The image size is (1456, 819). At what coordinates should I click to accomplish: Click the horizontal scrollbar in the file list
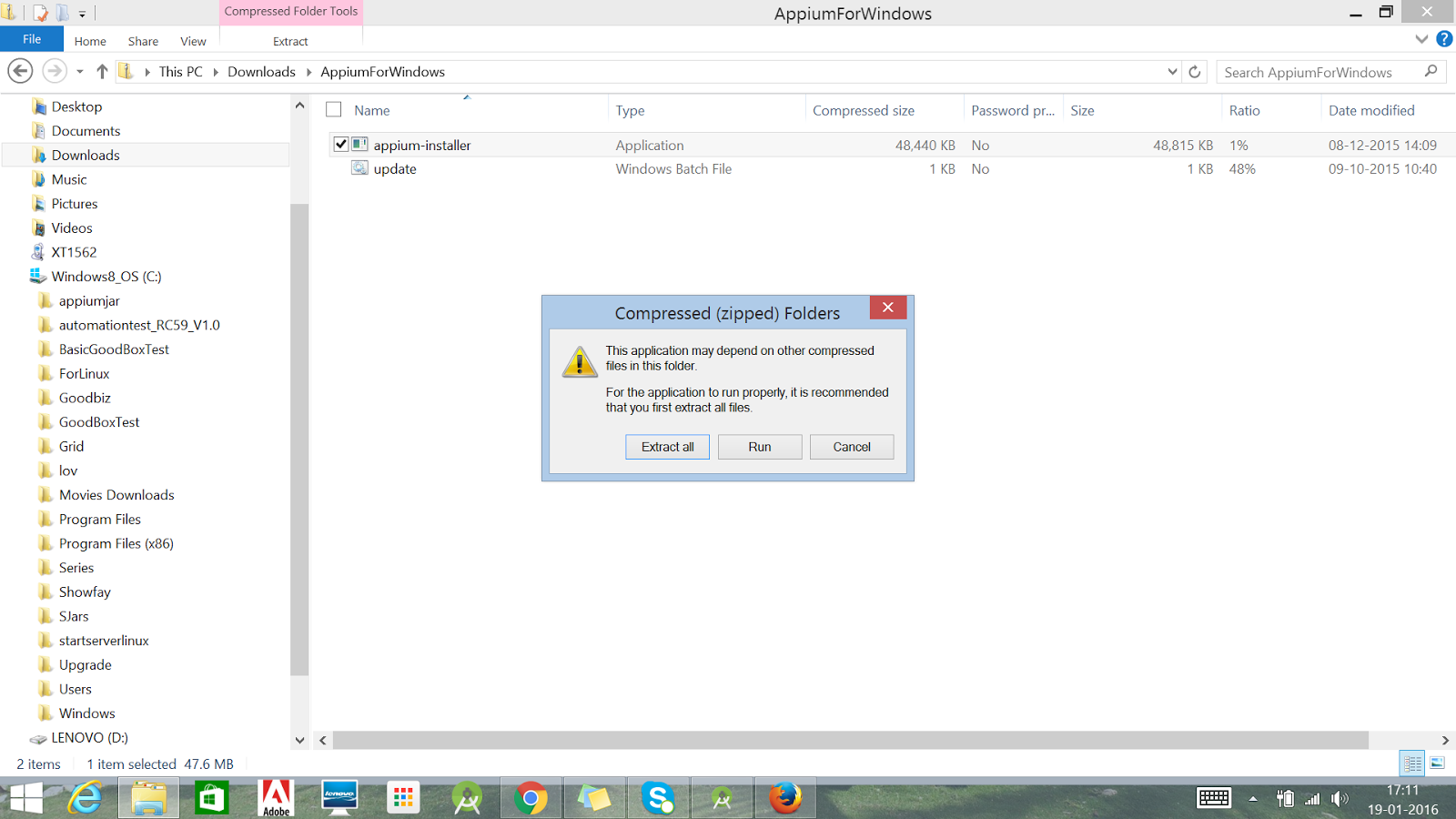(x=850, y=740)
